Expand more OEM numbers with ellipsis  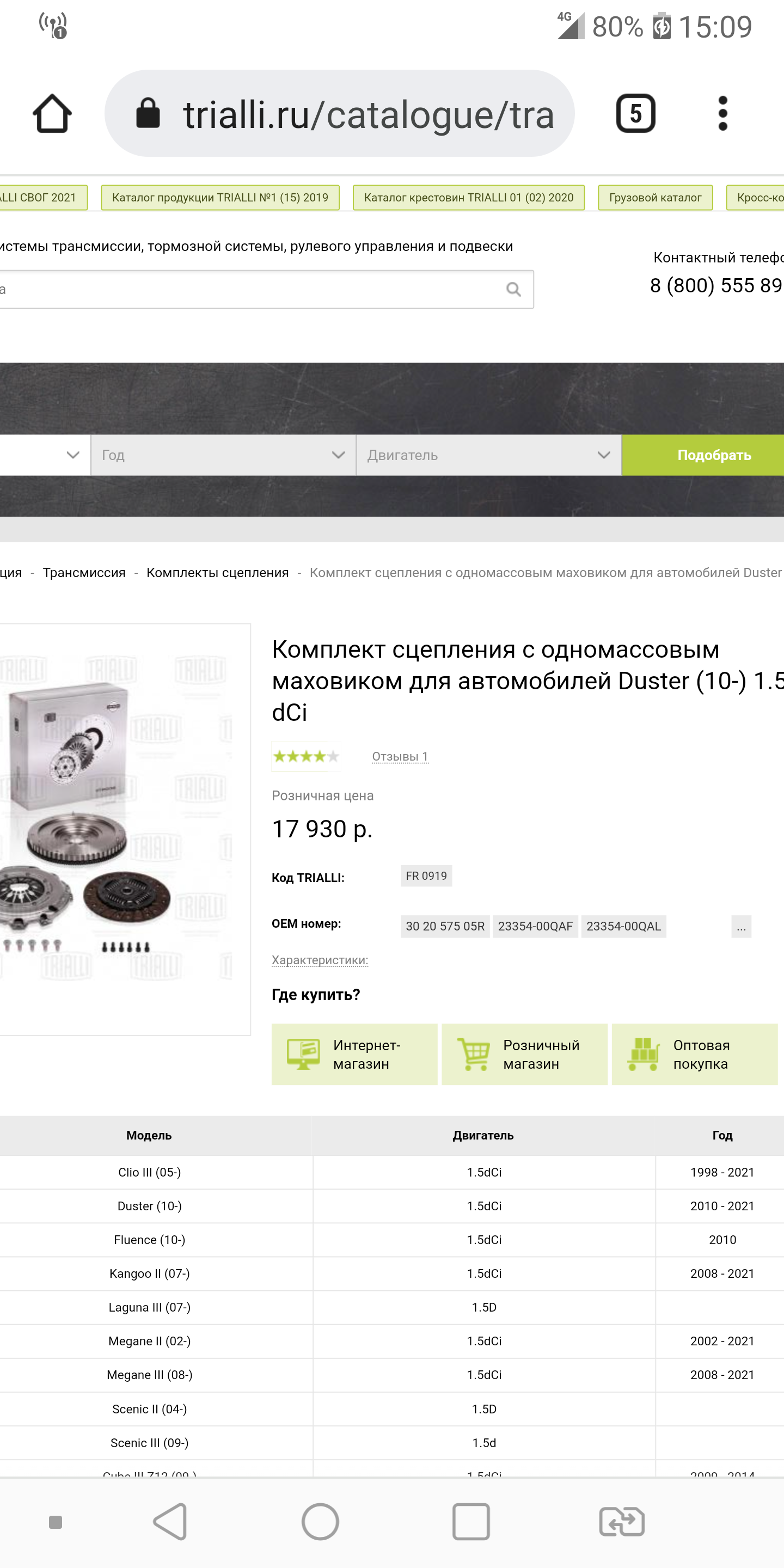(741, 927)
